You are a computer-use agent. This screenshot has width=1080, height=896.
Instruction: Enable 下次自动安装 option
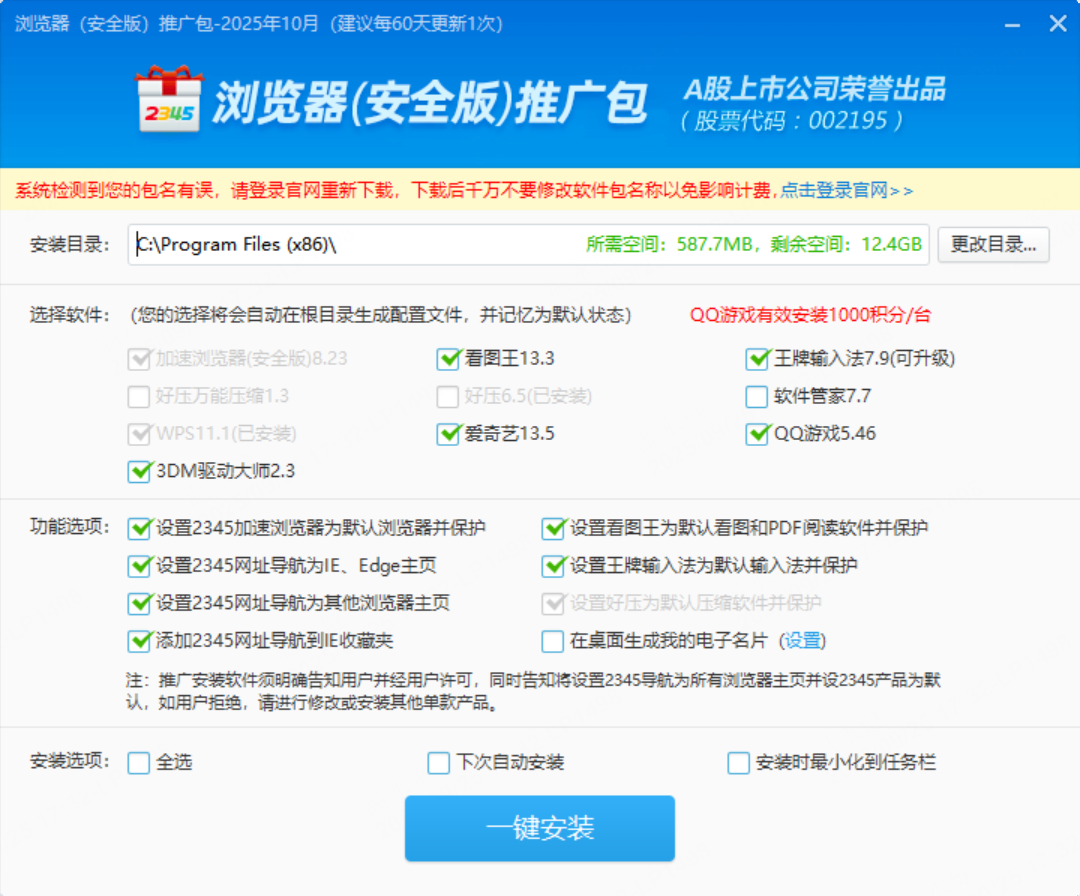438,763
